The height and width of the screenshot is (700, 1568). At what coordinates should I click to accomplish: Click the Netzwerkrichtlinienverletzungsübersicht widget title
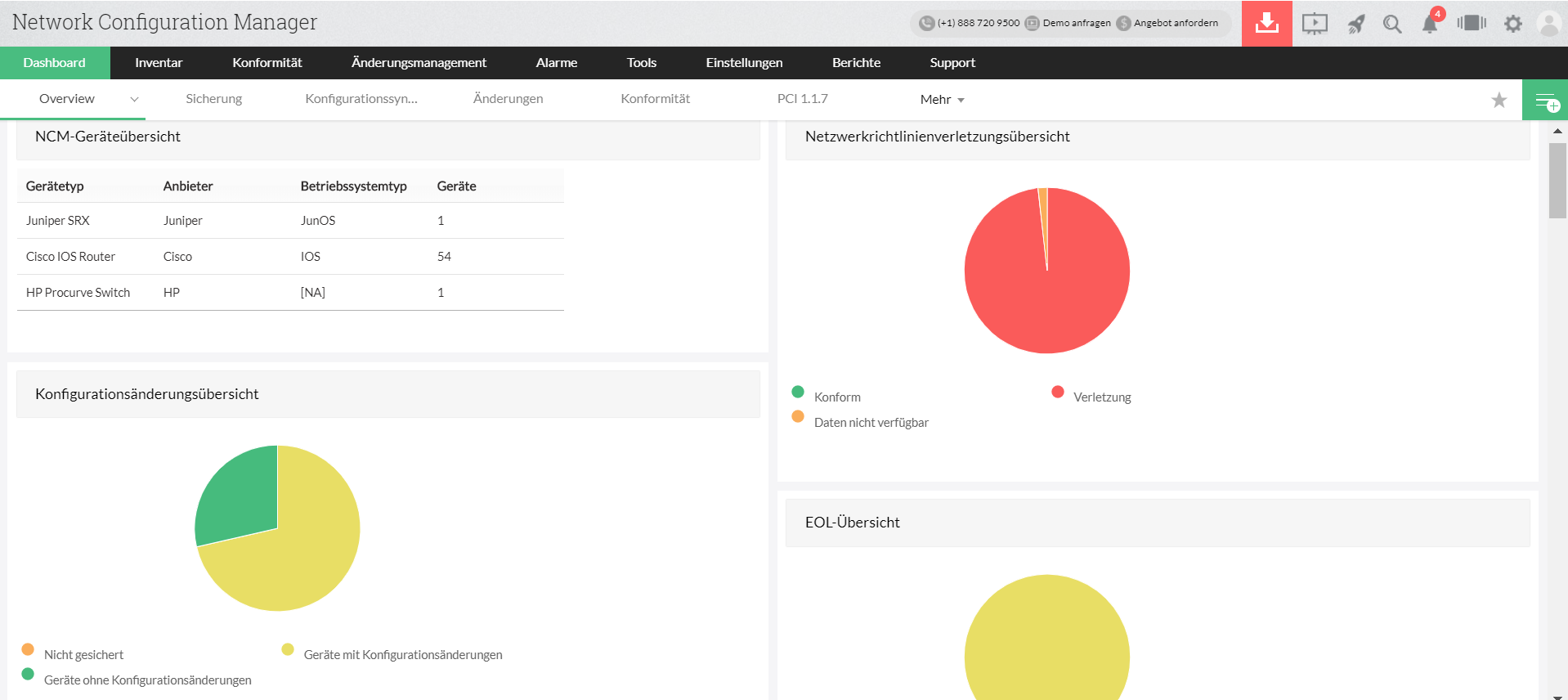pos(937,137)
